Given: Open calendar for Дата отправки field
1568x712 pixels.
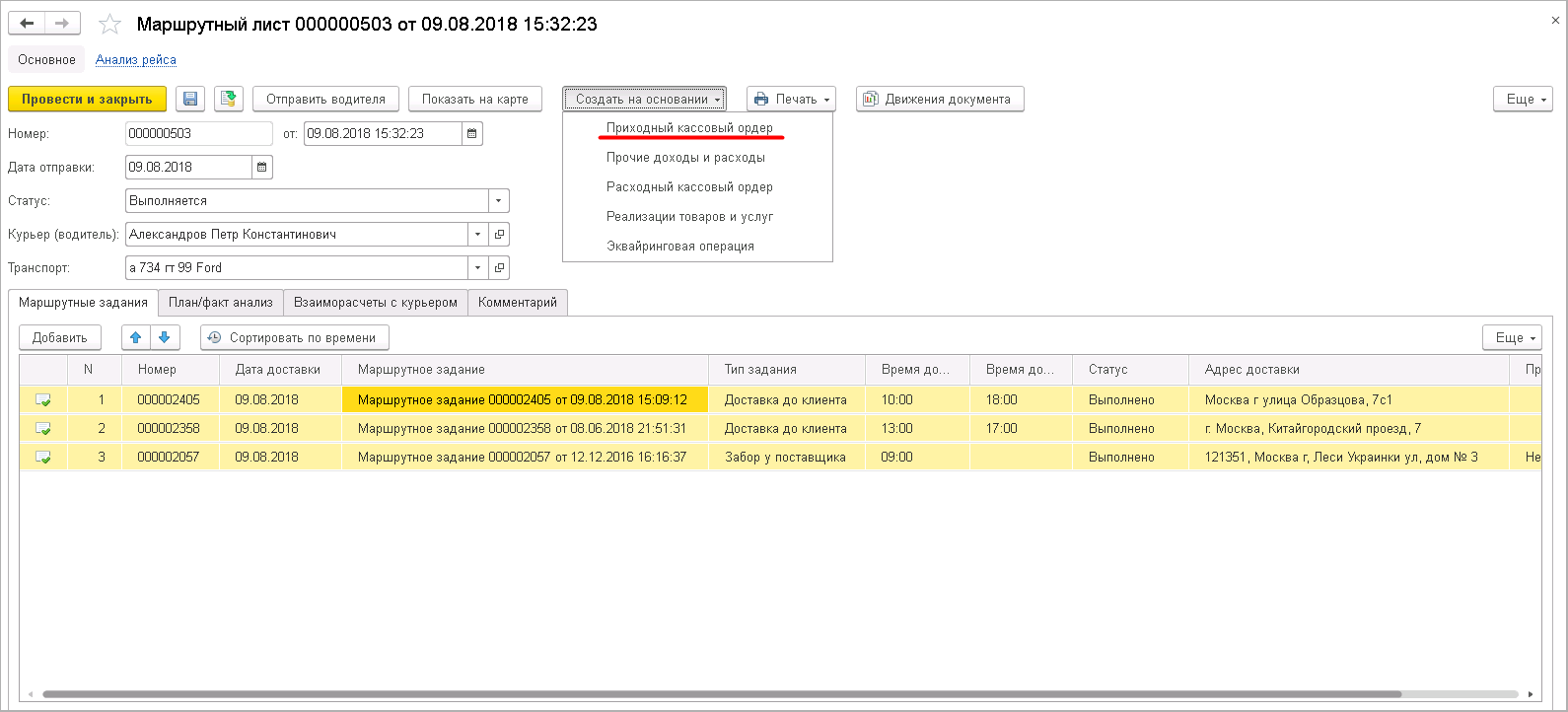Looking at the screenshot, I should (x=262, y=167).
